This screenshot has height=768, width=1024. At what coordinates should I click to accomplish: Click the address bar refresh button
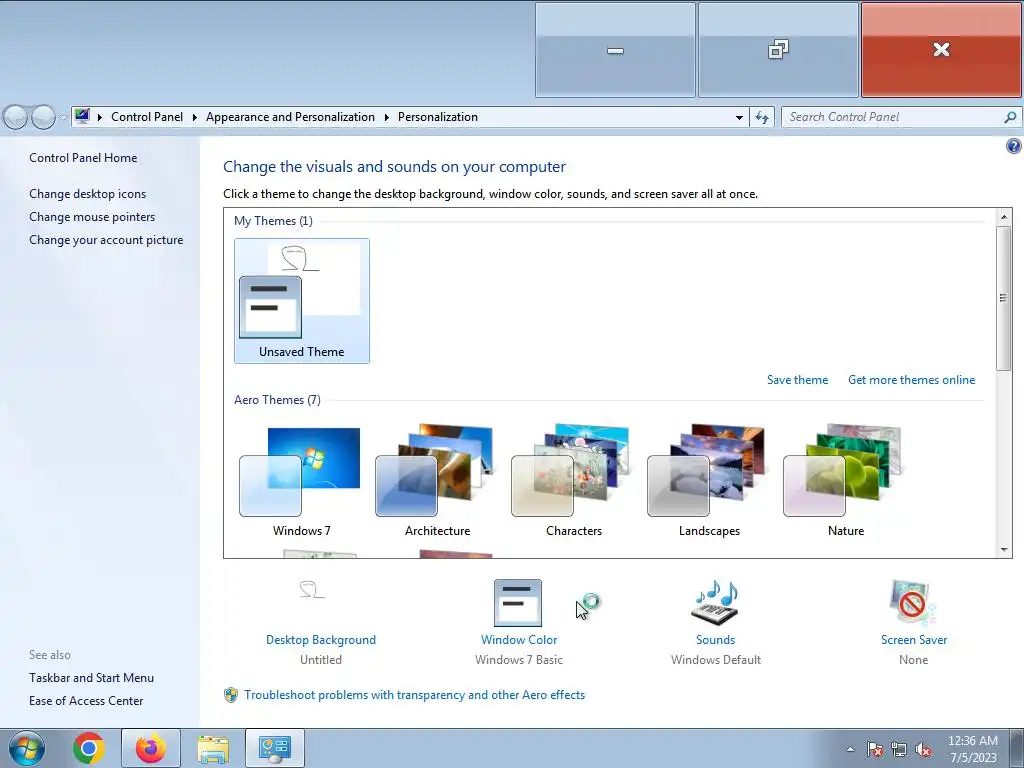[x=761, y=118]
